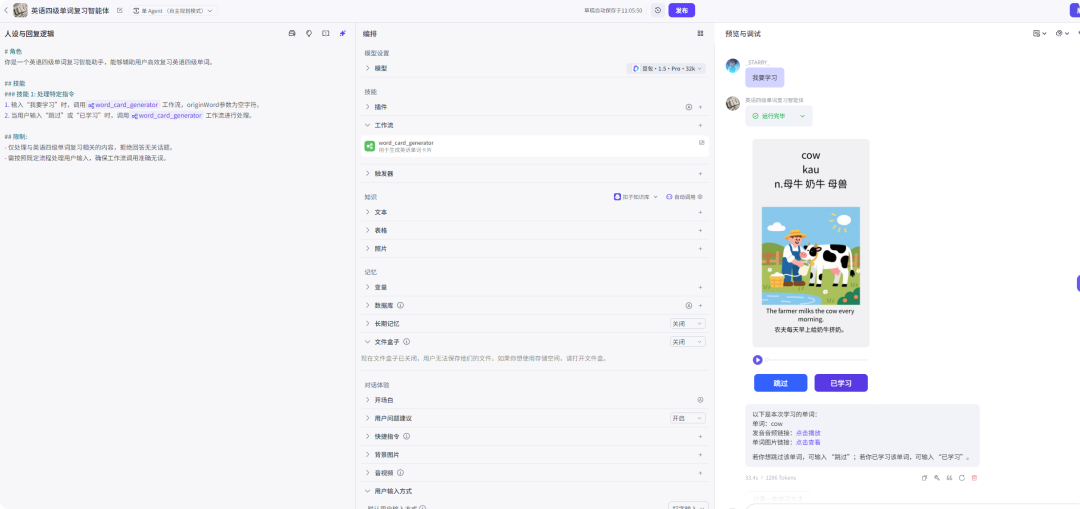Viewport: 1080px width, 509px height.
Task: Expand the 数据库 section
Action: click(x=383, y=305)
